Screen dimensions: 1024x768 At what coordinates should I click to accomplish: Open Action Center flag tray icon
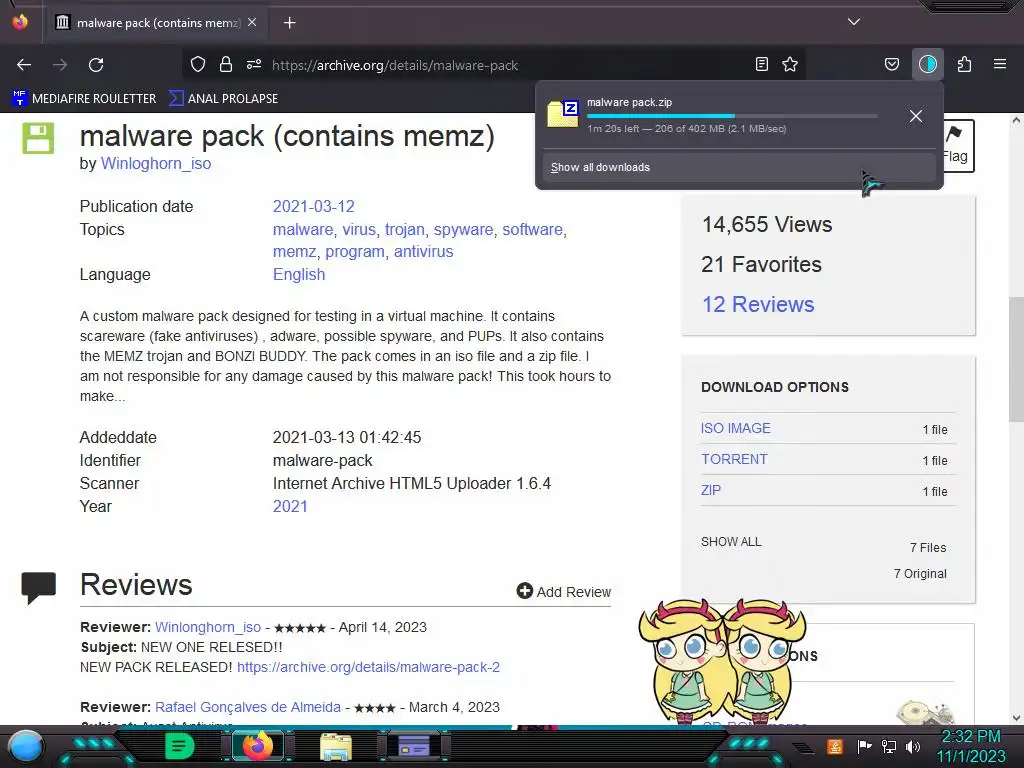pos(864,746)
